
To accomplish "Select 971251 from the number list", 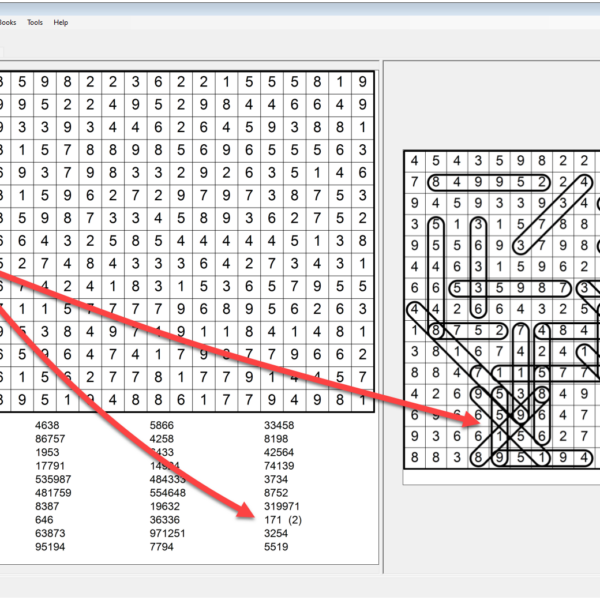I will (167, 534).
